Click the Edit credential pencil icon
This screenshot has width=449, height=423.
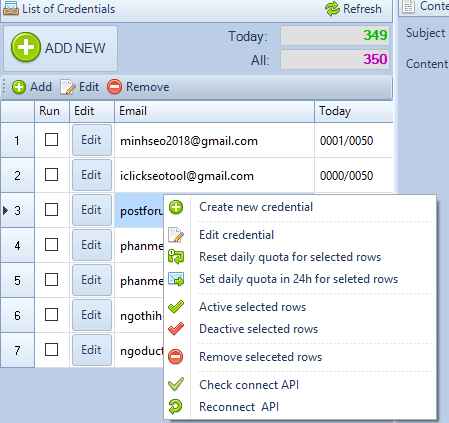click(176, 235)
